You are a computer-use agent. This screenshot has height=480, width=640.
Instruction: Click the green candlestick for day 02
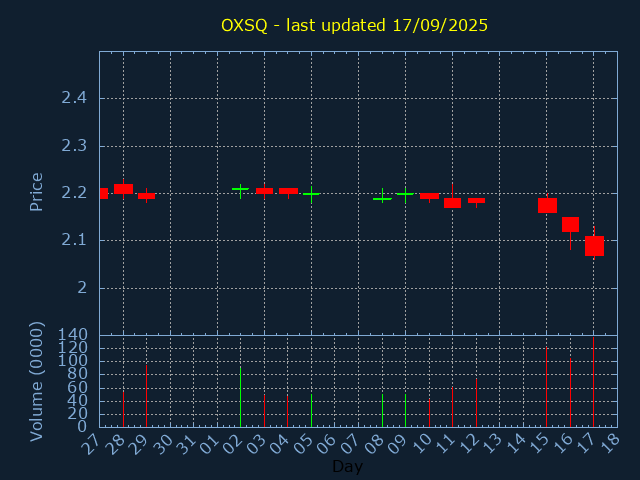(x=240, y=191)
